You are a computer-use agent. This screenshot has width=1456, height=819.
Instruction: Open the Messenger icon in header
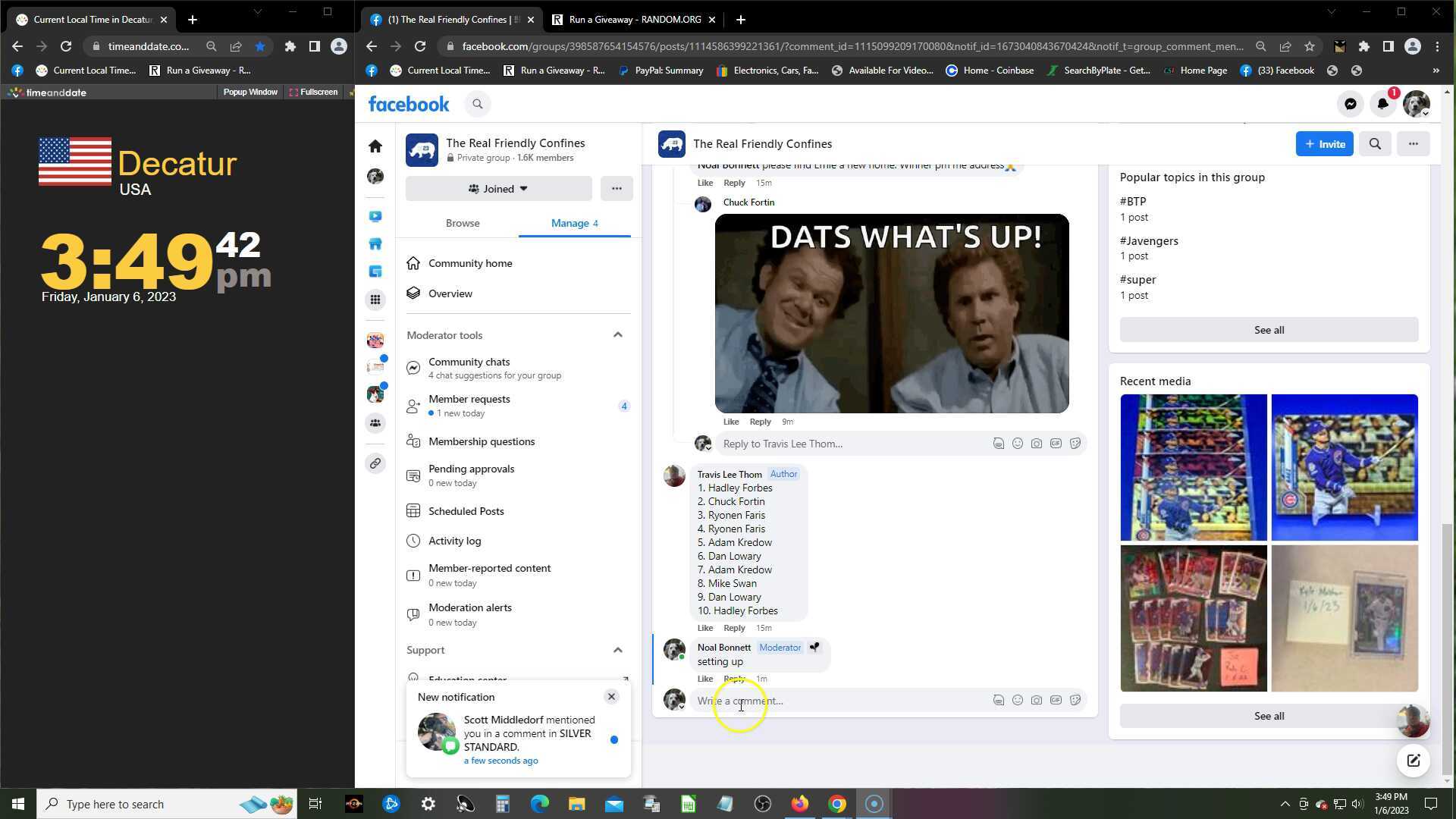tap(1350, 105)
